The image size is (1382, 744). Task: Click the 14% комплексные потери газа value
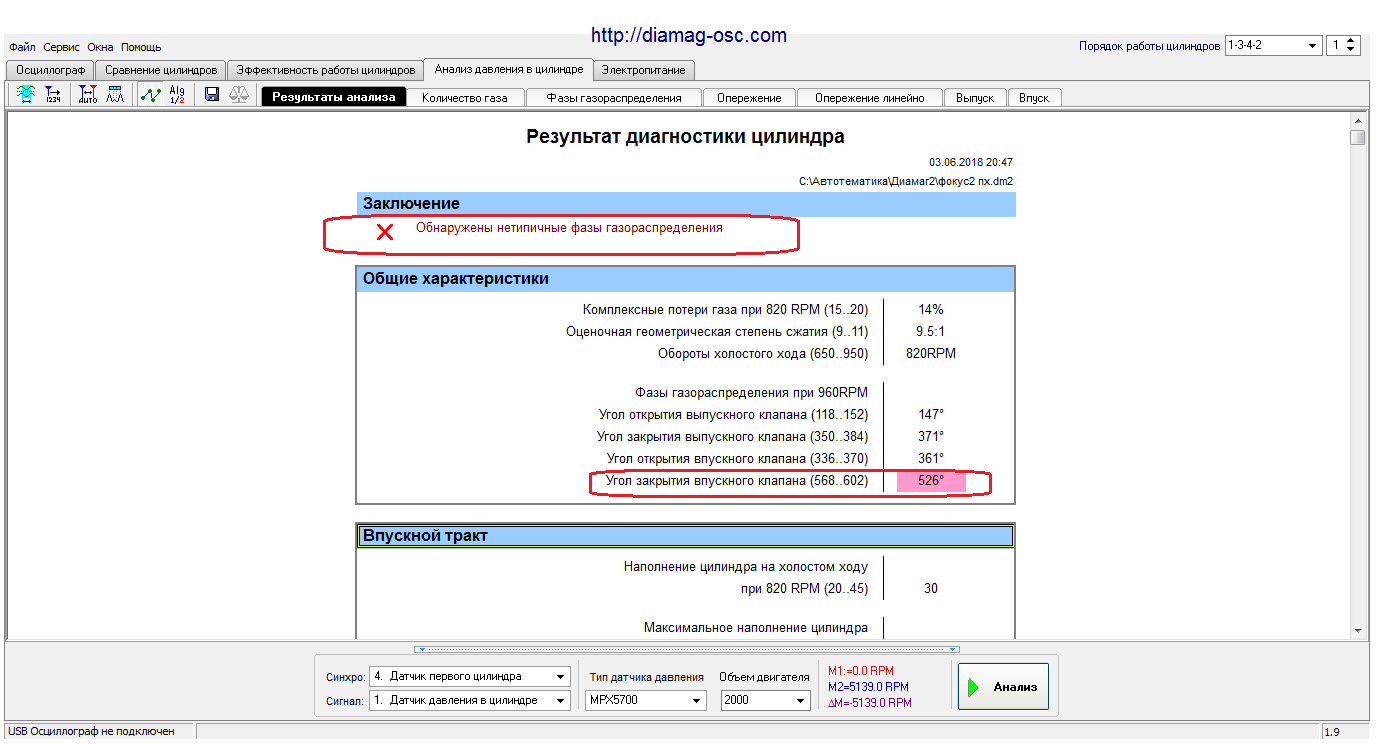pos(931,310)
